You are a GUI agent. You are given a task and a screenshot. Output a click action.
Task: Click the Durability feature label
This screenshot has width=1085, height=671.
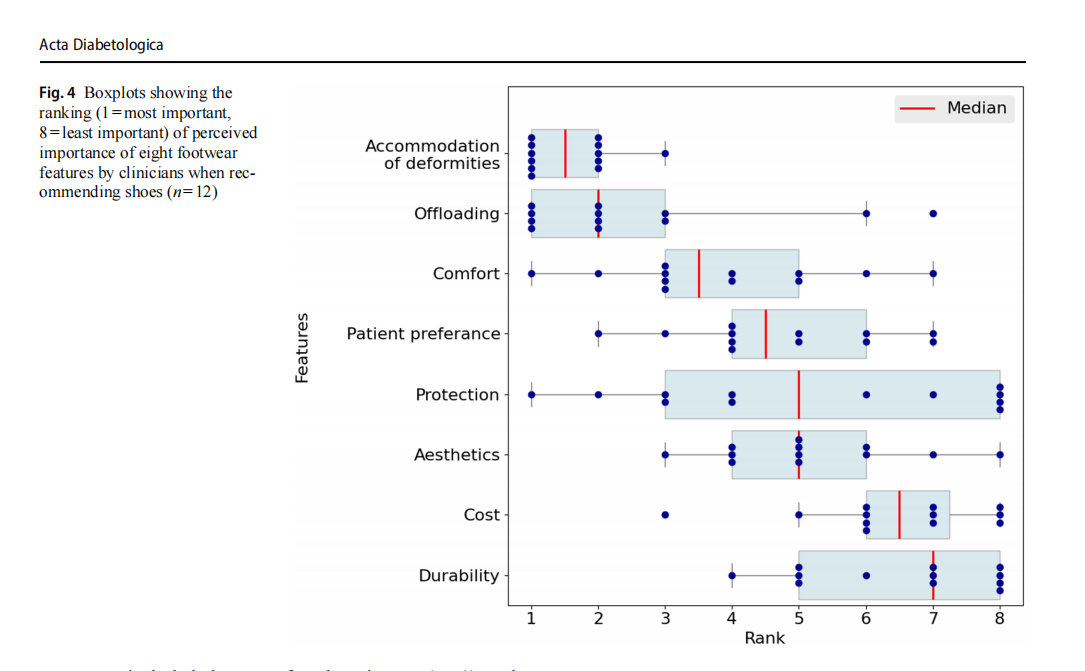[x=458, y=576]
